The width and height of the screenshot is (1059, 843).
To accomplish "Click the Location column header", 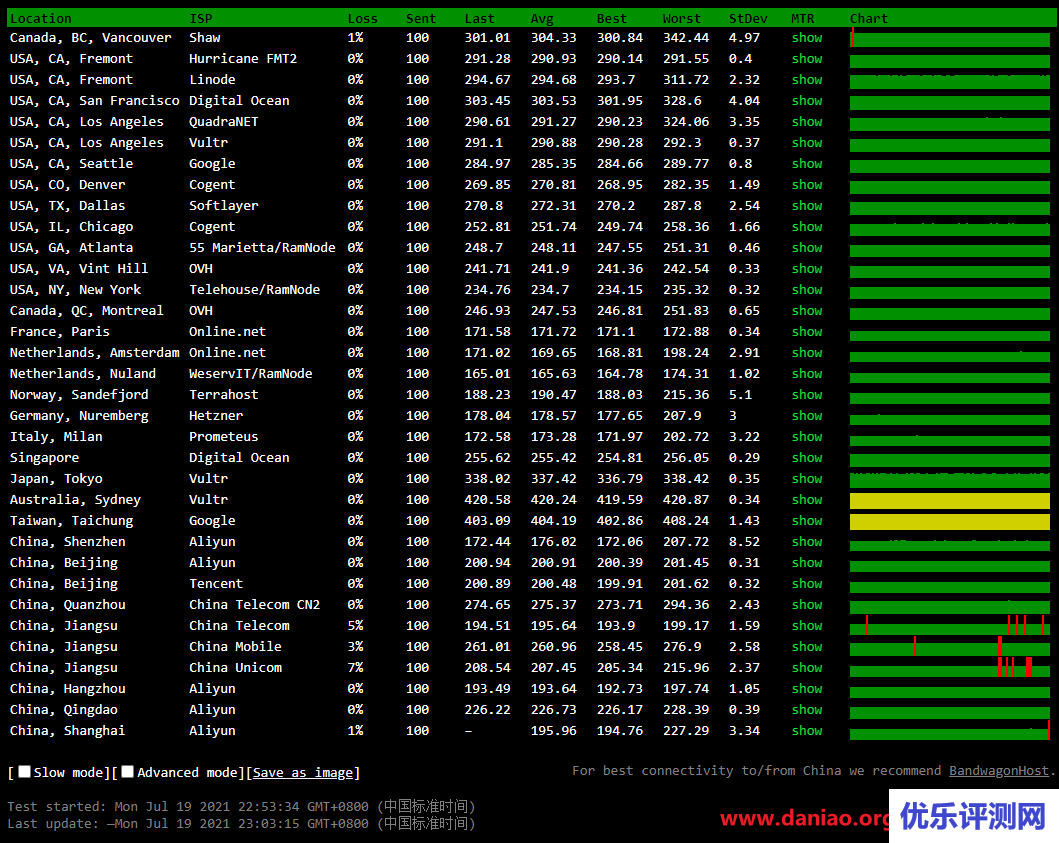I will tap(41, 18).
